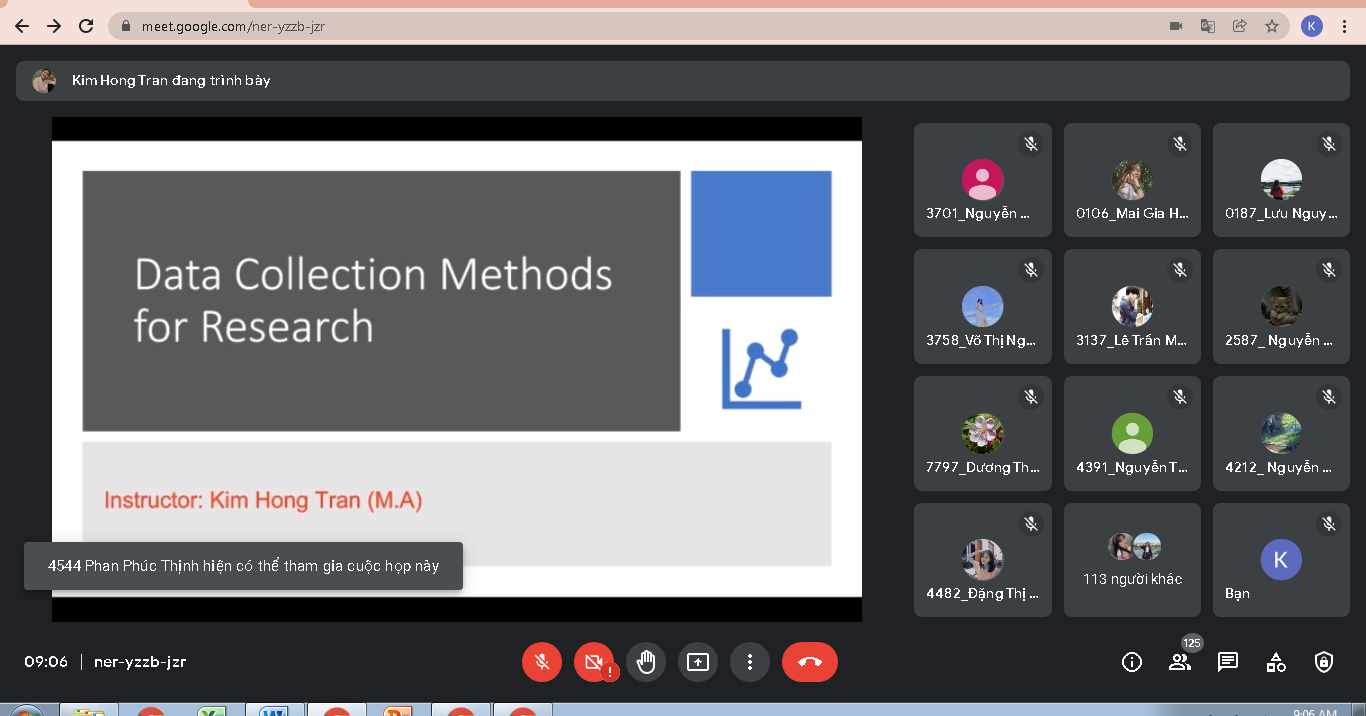Screen dimensions: 1366x716
Task: Select participant tile 3701_Nguyễn
Action: 983,180
